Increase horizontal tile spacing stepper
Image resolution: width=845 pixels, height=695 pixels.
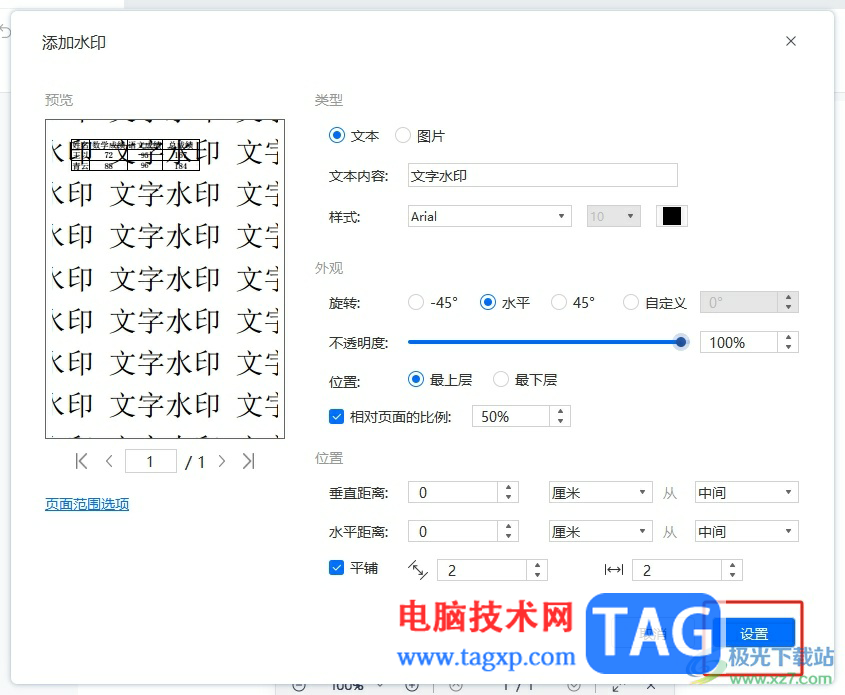(x=732, y=565)
